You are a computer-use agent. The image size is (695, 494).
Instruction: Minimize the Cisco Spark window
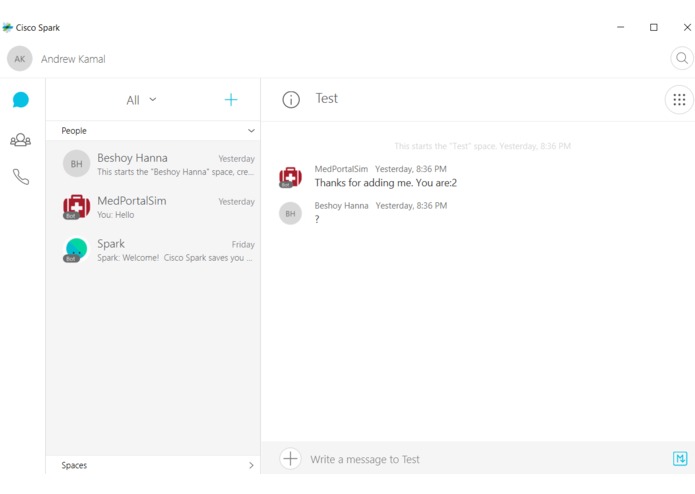pyautogui.click(x=621, y=27)
